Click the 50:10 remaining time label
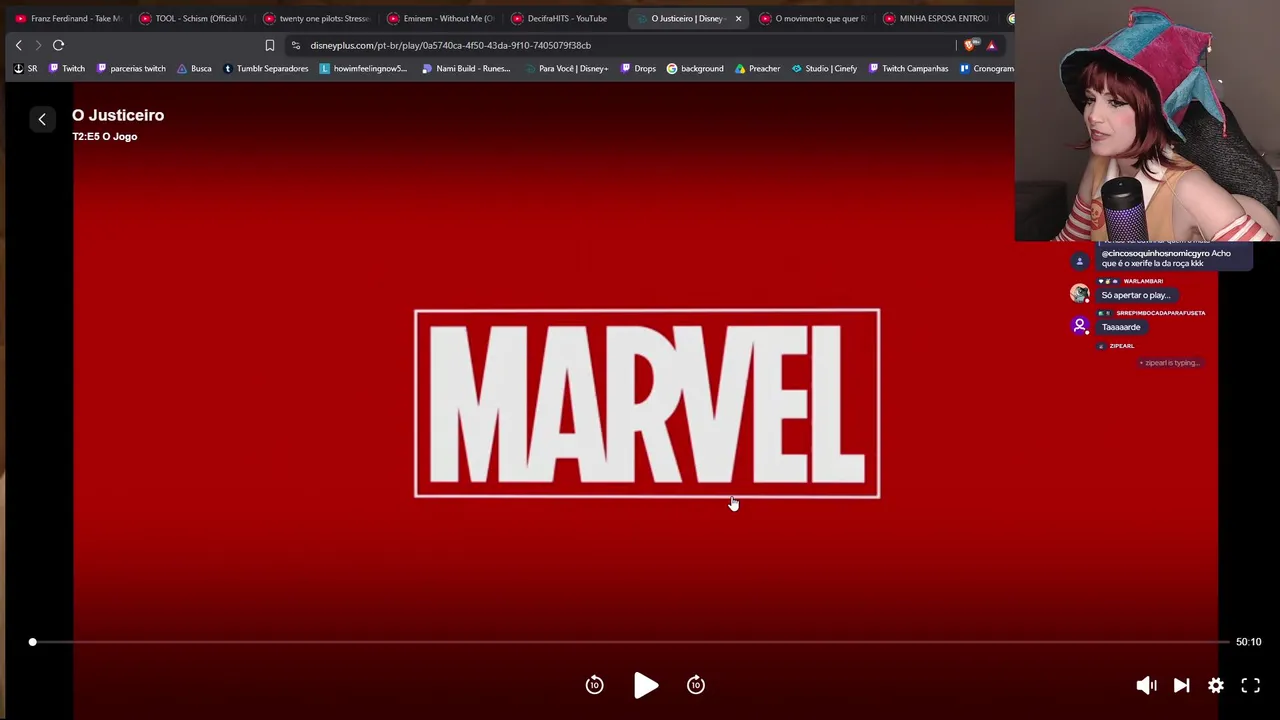The height and width of the screenshot is (720, 1280). (x=1248, y=642)
